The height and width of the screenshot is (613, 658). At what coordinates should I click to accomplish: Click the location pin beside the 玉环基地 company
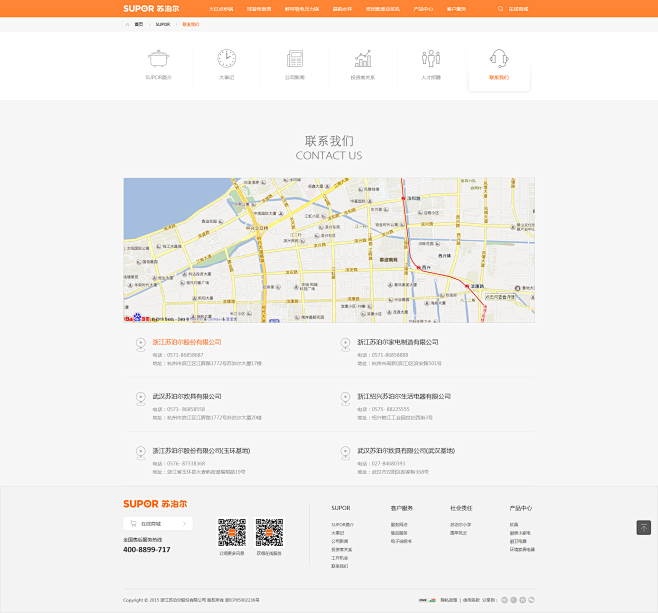(141, 453)
